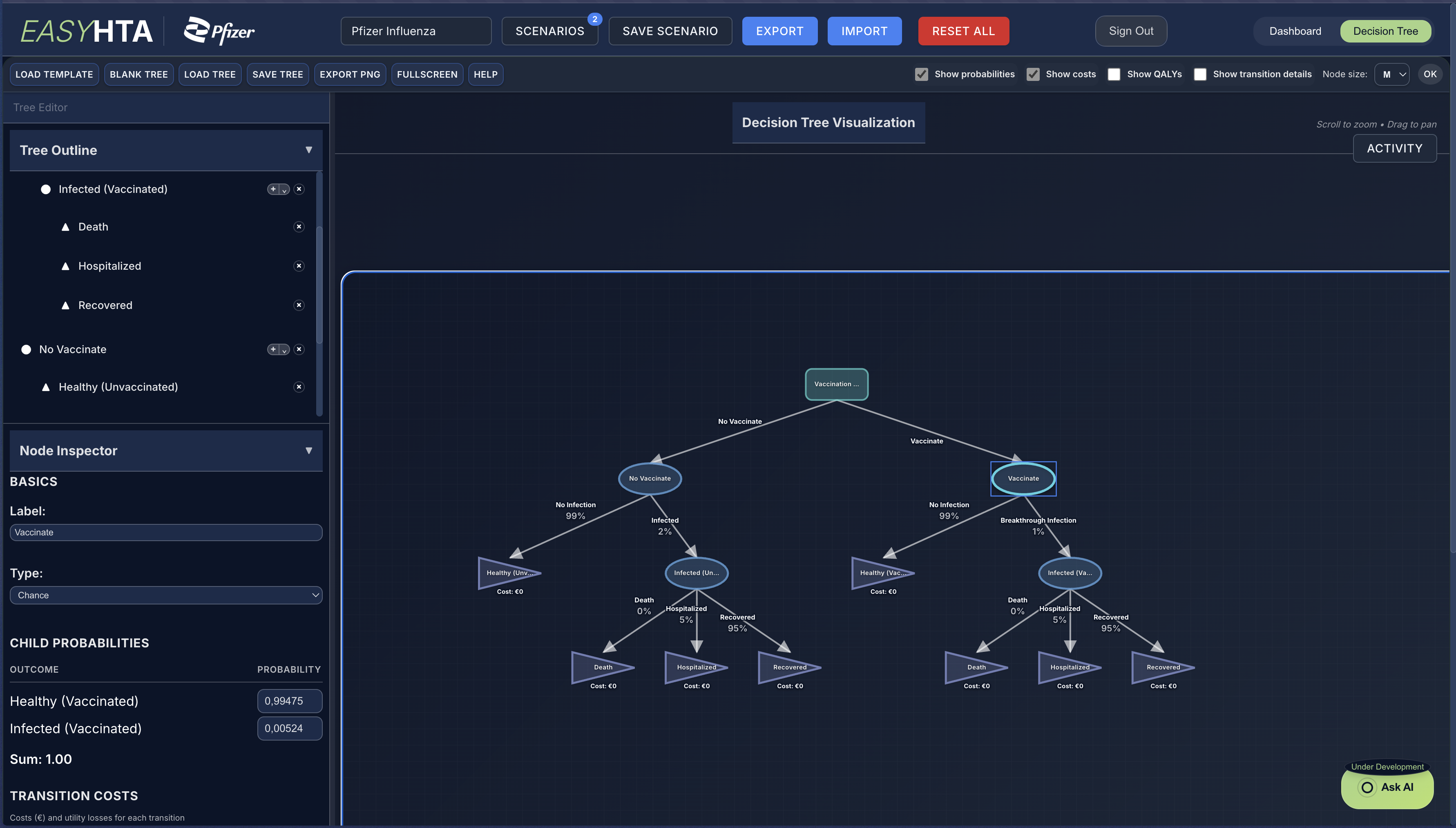Edit Healthy (Vaccinated) probability 0,99475
The width and height of the screenshot is (1456, 828).
pos(290,700)
